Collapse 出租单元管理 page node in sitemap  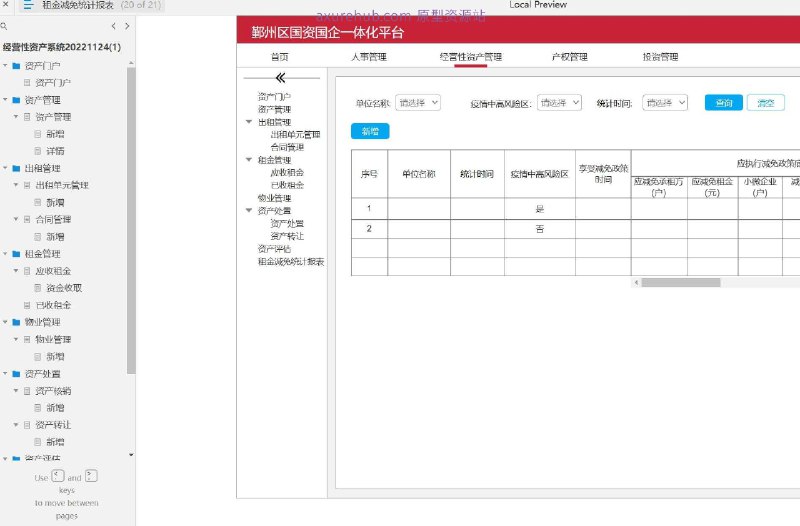click(16, 185)
